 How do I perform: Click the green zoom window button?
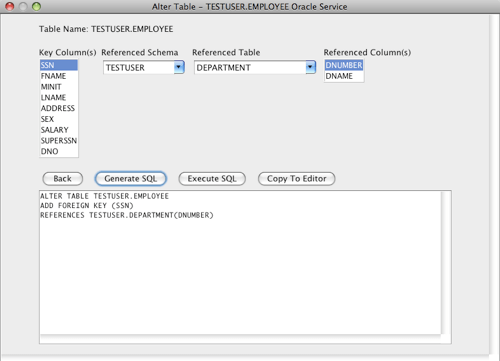pyautogui.click(x=36, y=6)
